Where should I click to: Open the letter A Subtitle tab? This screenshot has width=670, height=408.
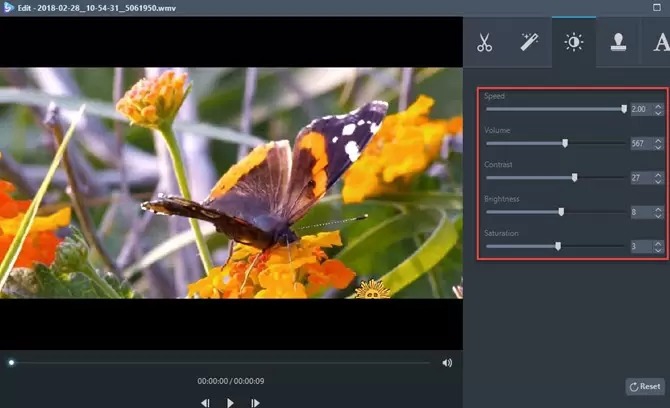pos(659,43)
